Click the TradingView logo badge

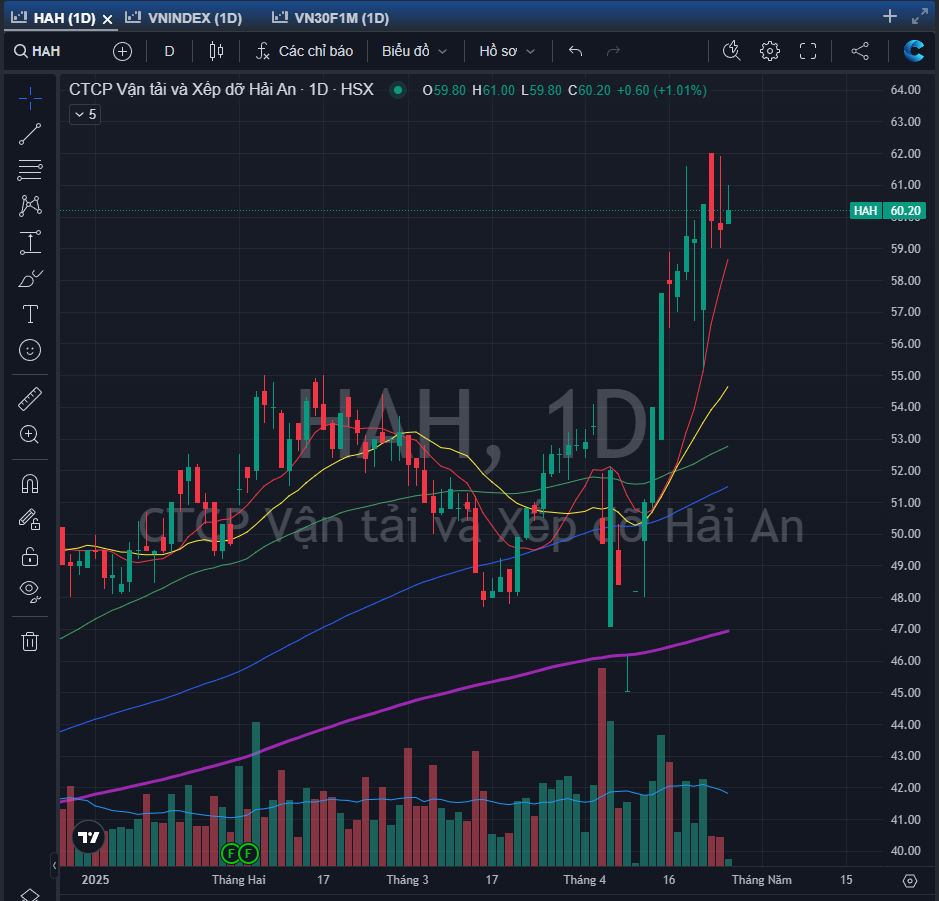tap(89, 837)
